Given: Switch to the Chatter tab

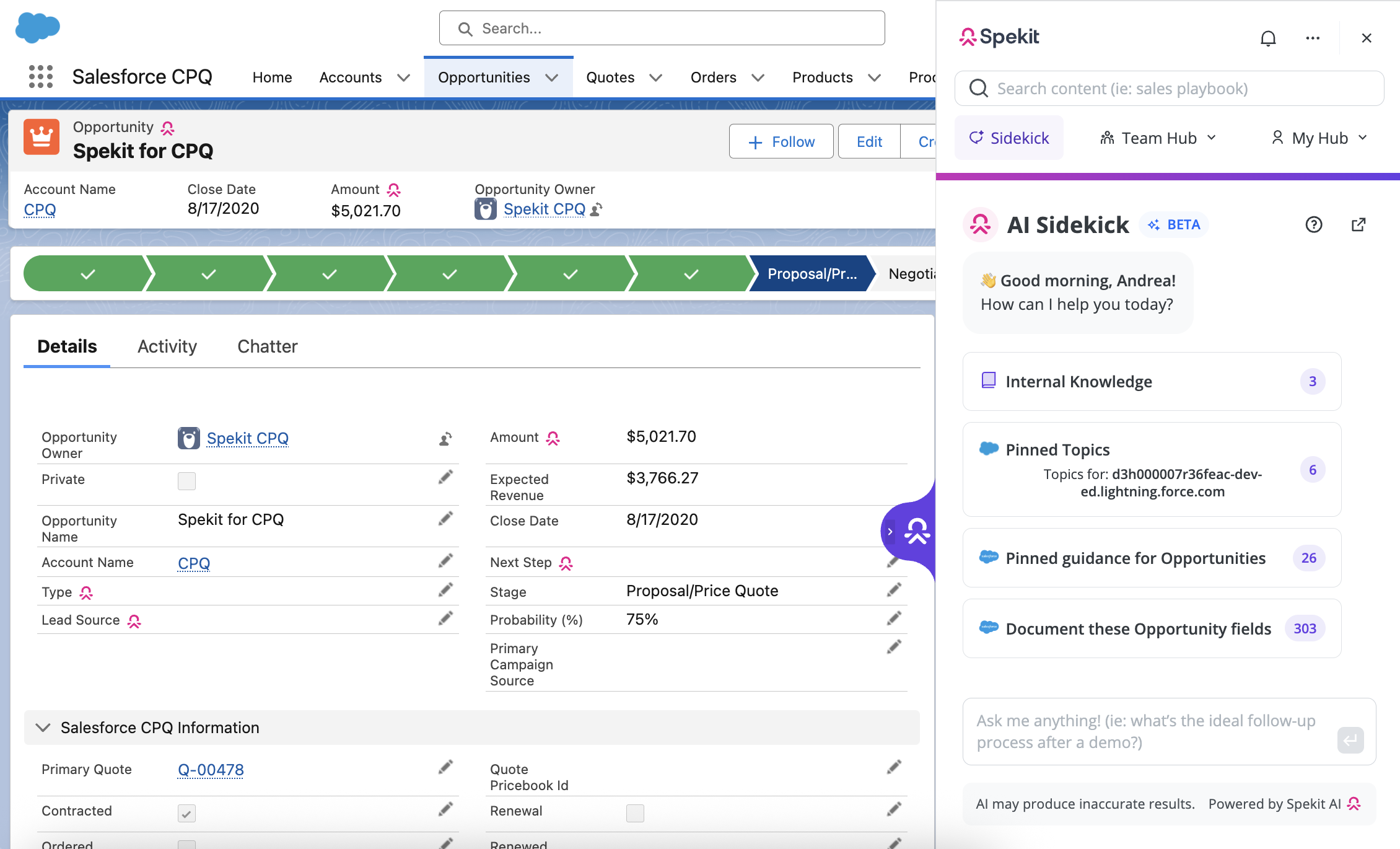Looking at the screenshot, I should tap(268, 346).
